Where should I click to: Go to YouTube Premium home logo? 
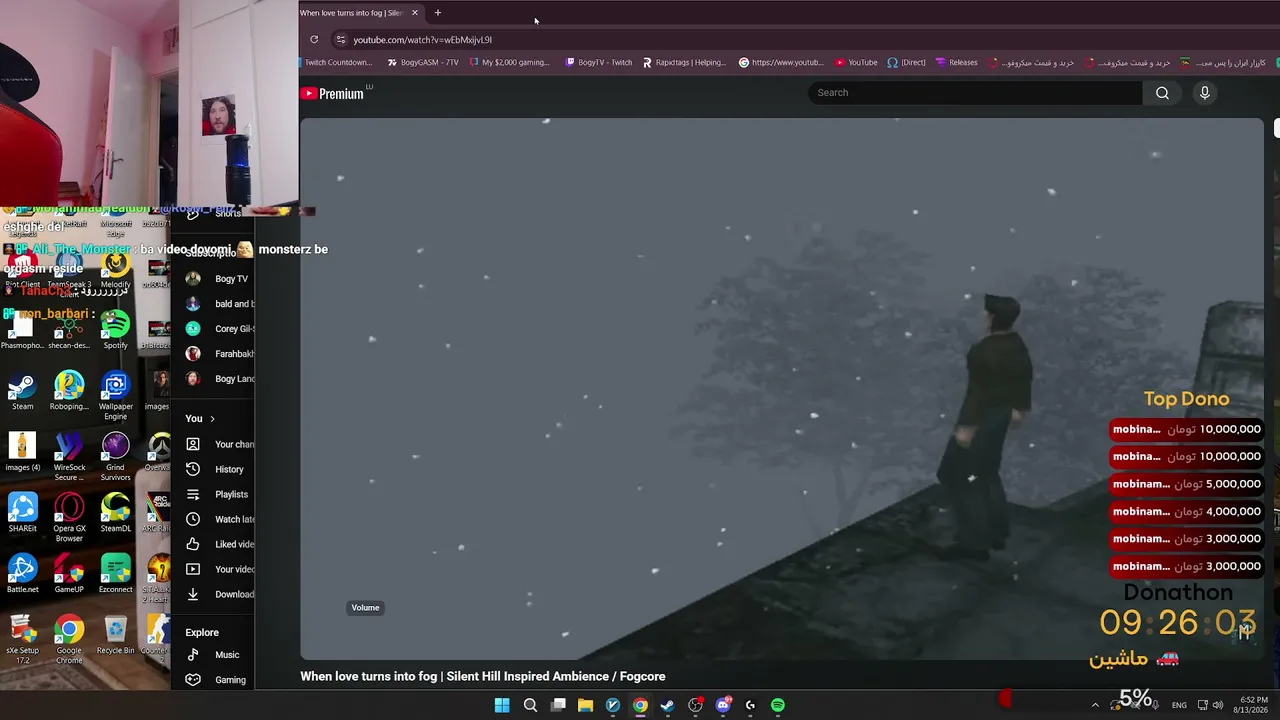coord(333,93)
